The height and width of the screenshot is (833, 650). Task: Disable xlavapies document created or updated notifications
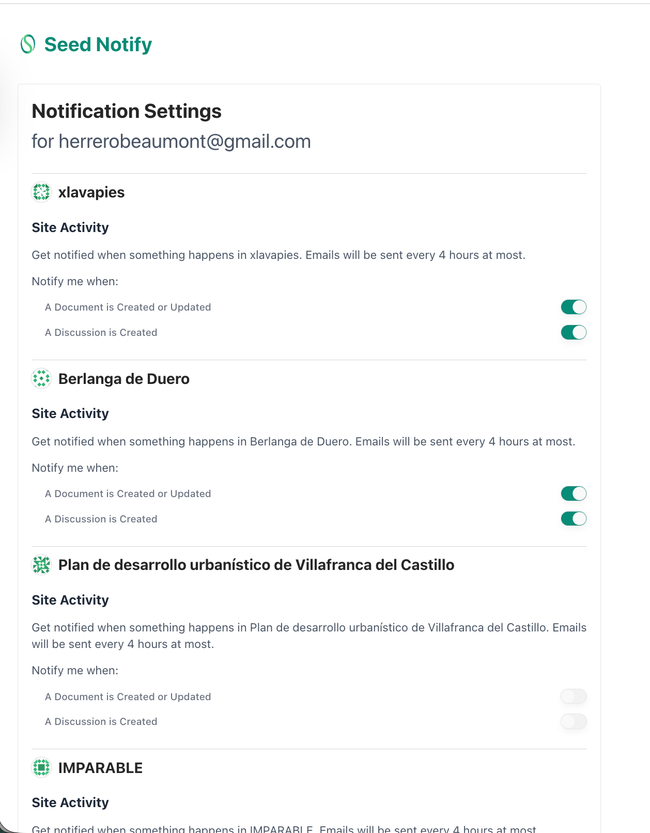[x=573, y=307]
